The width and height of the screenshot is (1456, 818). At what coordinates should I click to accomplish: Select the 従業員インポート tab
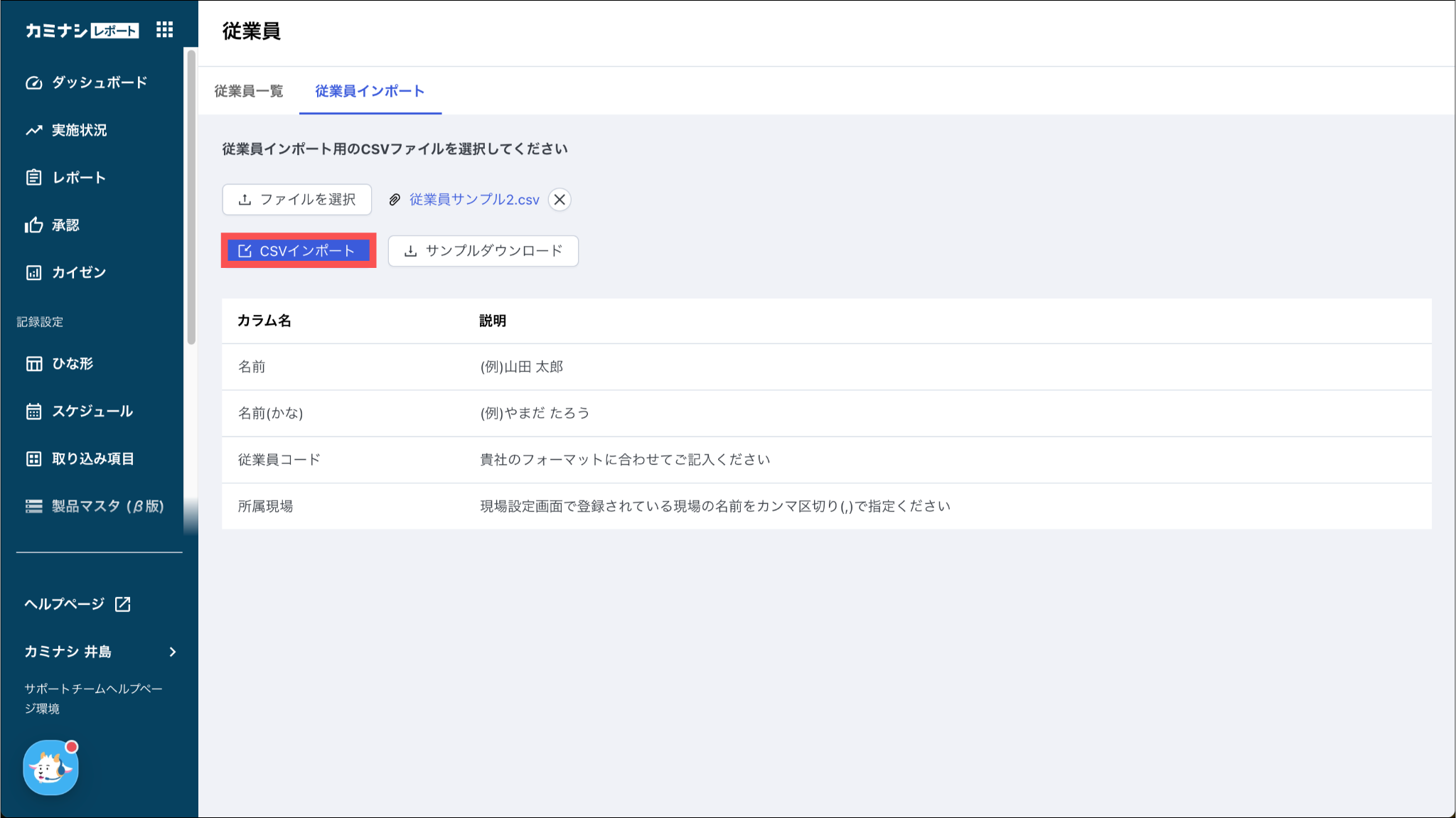pyautogui.click(x=370, y=91)
